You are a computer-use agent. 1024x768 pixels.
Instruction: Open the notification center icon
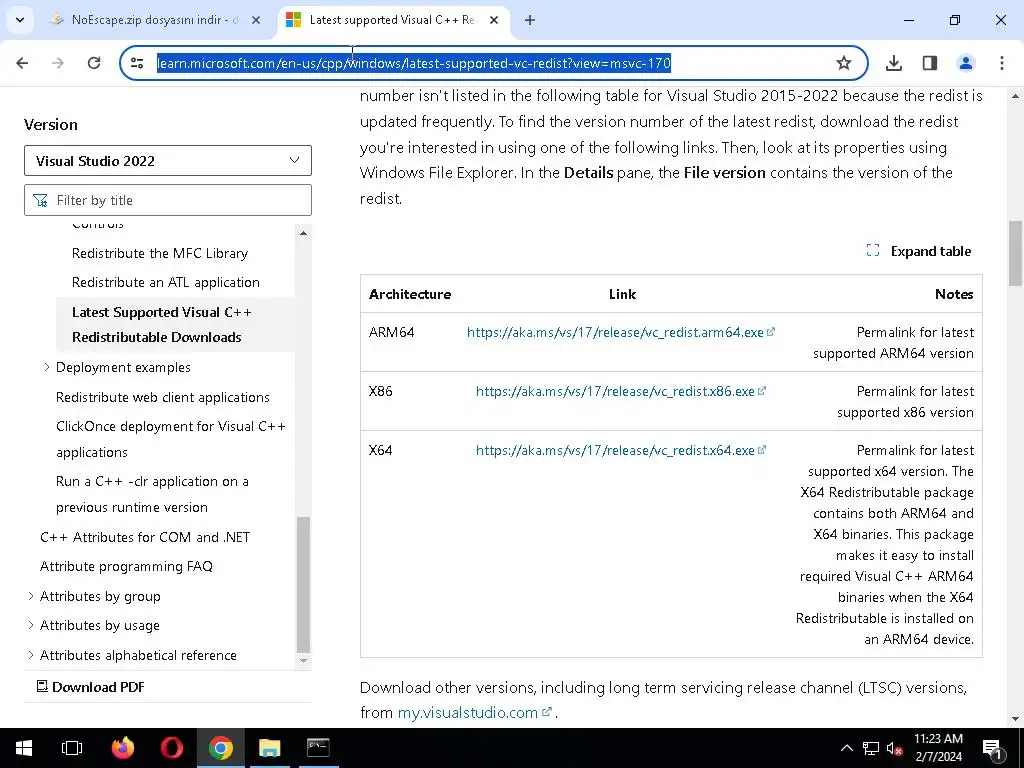click(x=992, y=748)
